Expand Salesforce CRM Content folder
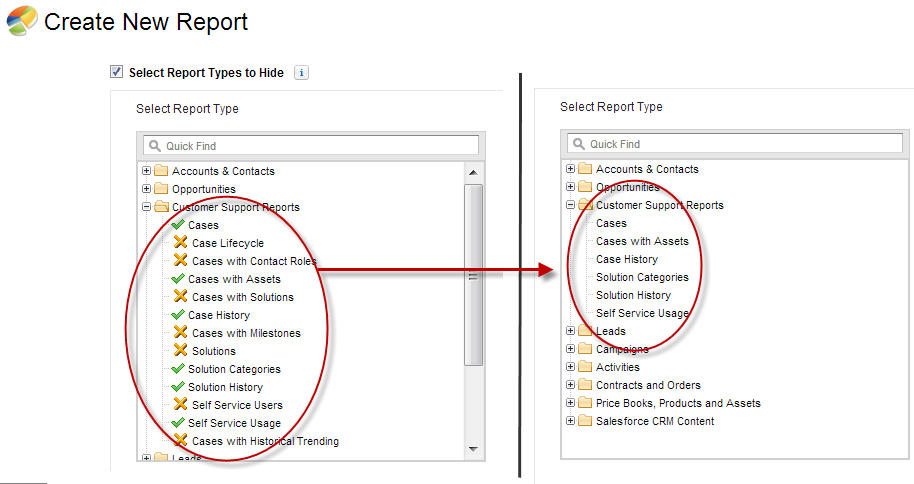Screen dimensions: 914x484 571,420
